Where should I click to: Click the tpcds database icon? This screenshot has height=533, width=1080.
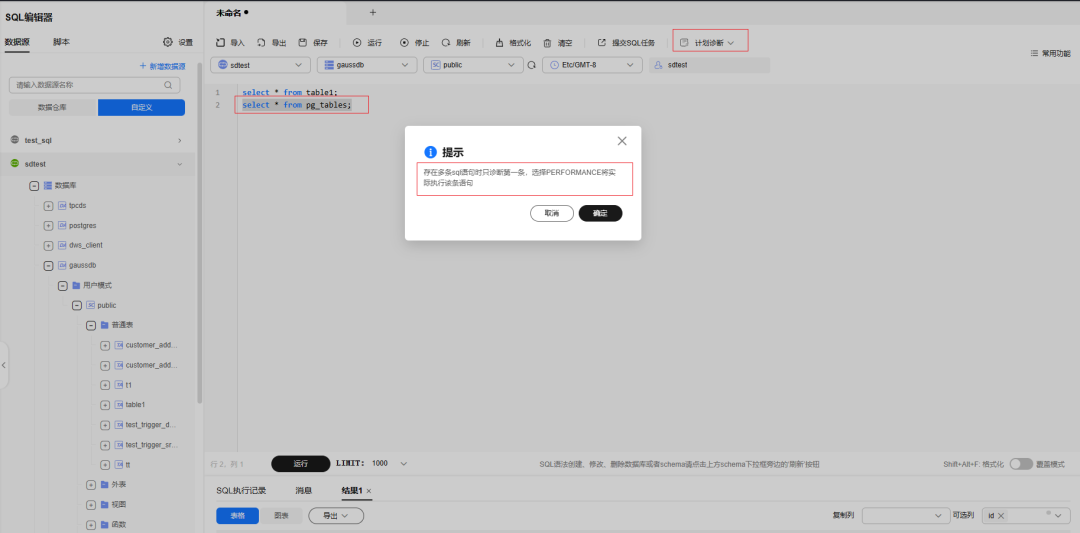coord(62,205)
